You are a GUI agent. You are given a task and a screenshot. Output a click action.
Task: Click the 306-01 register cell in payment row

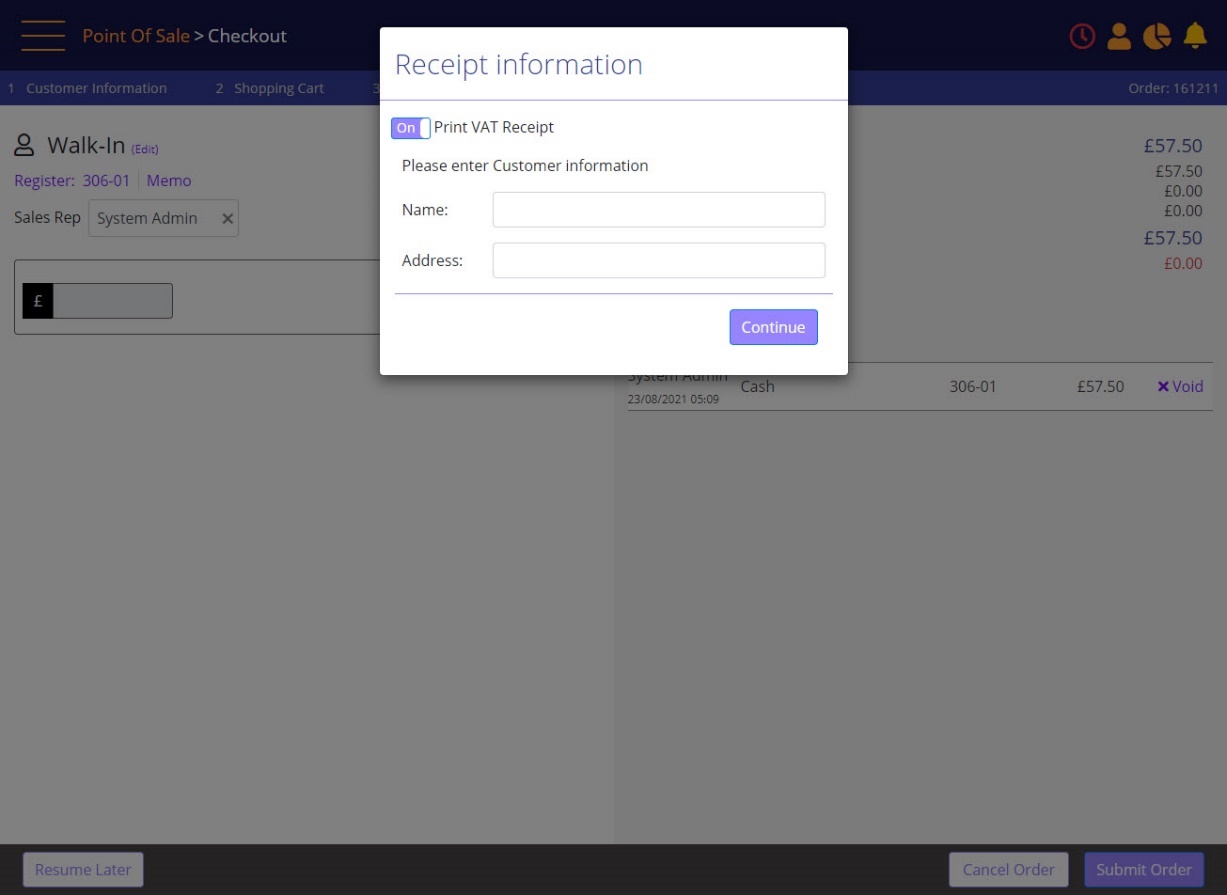point(973,387)
